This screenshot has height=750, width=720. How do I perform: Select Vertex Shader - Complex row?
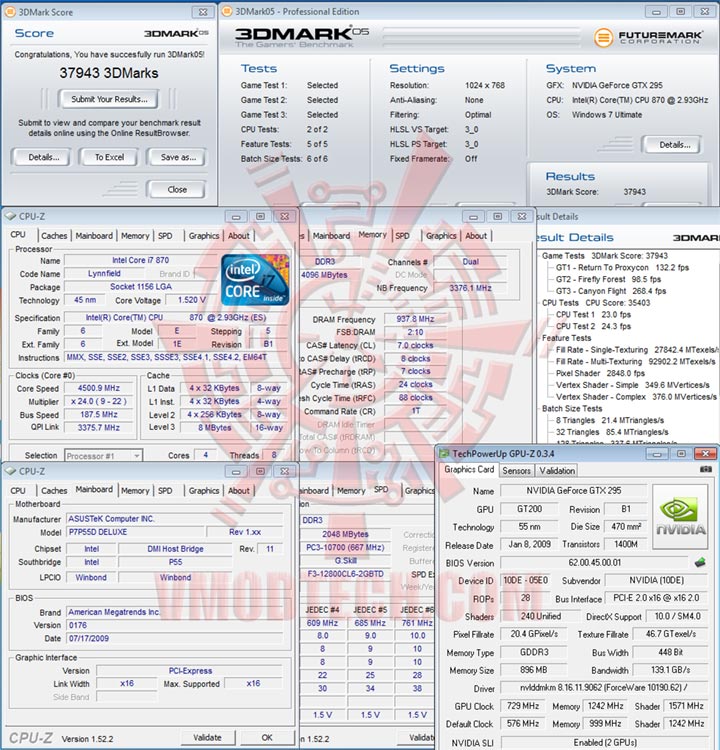[636, 397]
